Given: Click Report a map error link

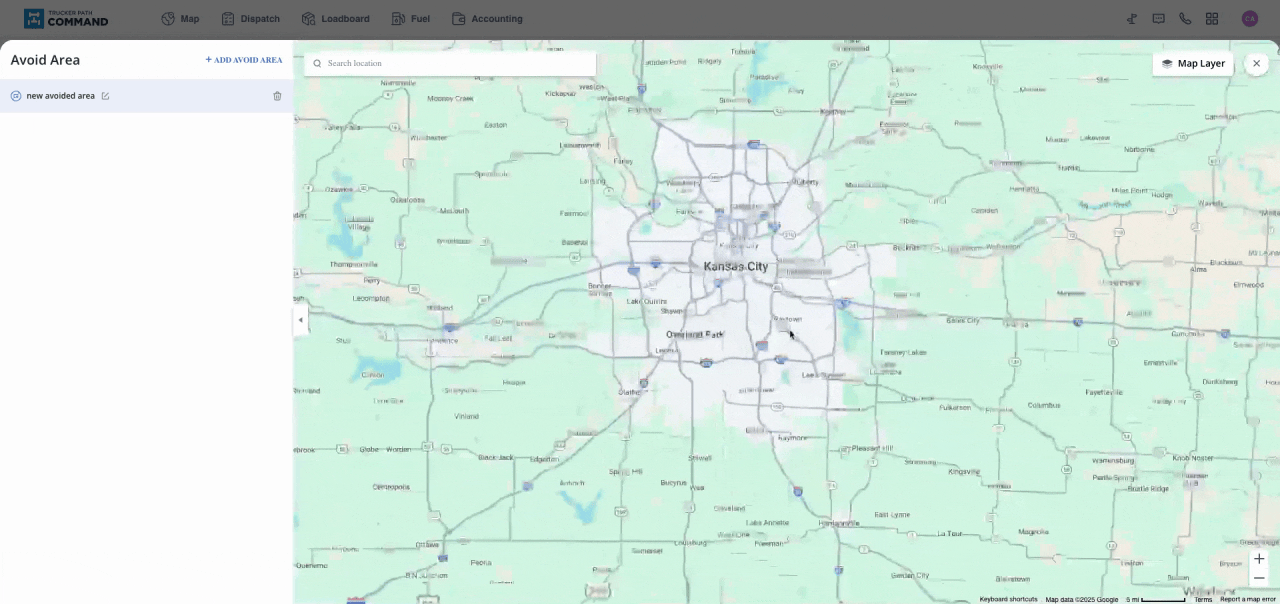Looking at the screenshot, I should pyautogui.click(x=1247, y=599).
